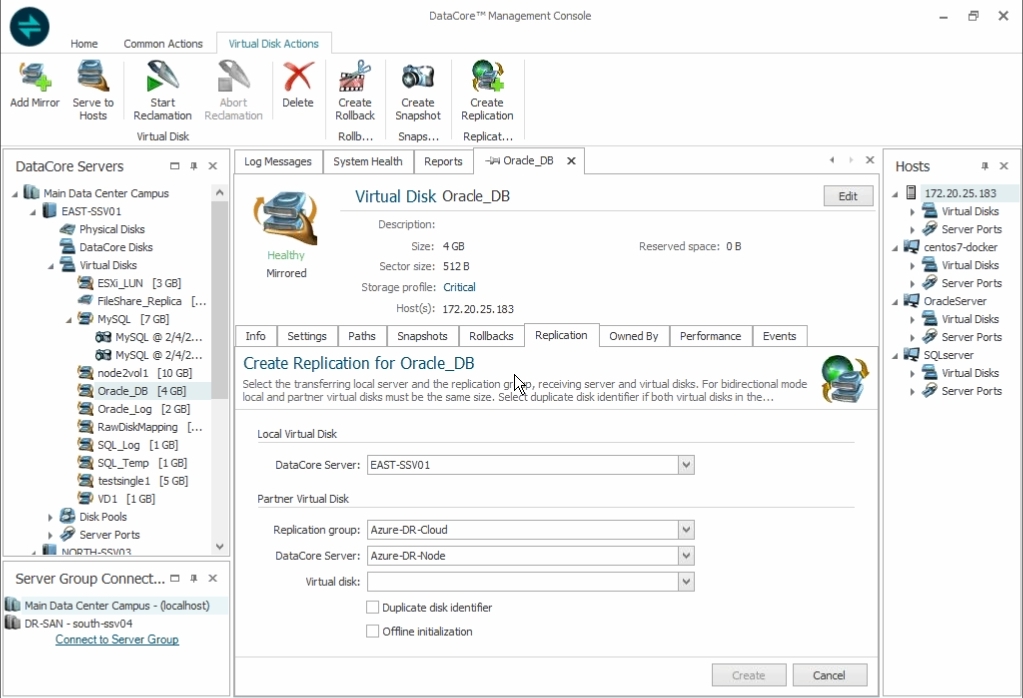The width and height of the screenshot is (1023, 698).
Task: Switch to the System Health tab
Action: point(368,162)
